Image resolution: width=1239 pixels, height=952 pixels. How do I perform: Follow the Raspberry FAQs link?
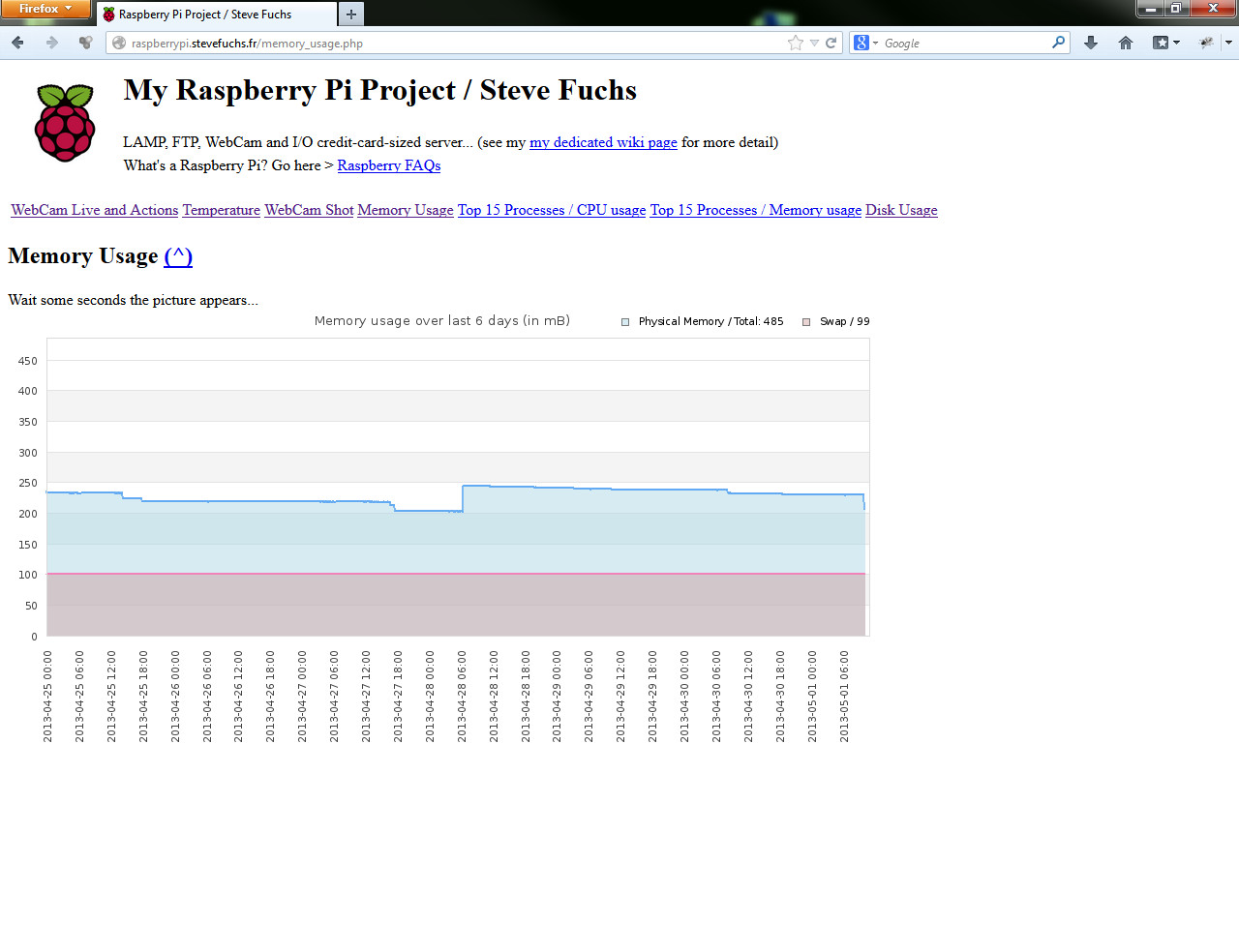tap(388, 165)
